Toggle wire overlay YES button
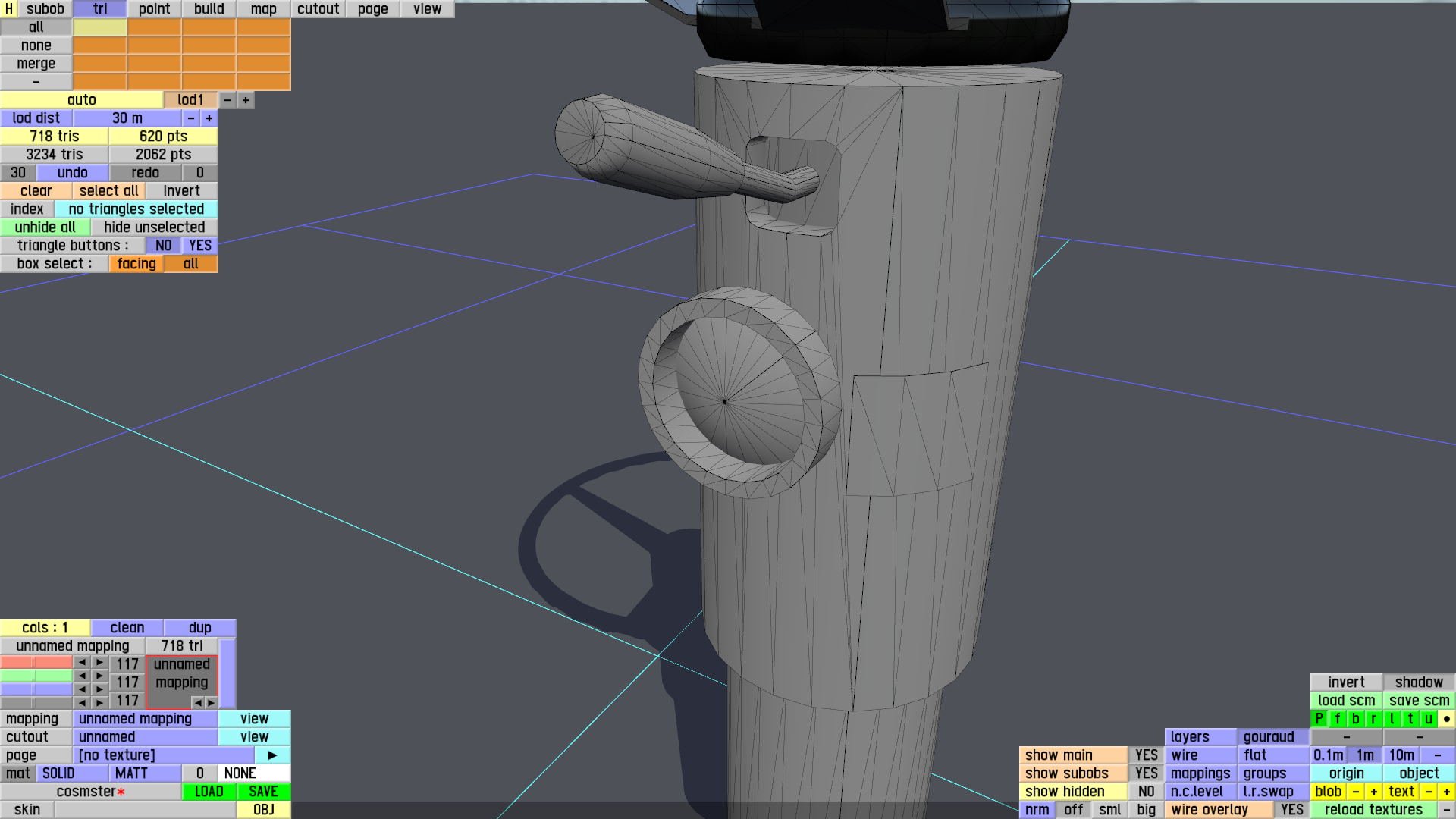This screenshot has width=1456, height=819. (x=1291, y=810)
